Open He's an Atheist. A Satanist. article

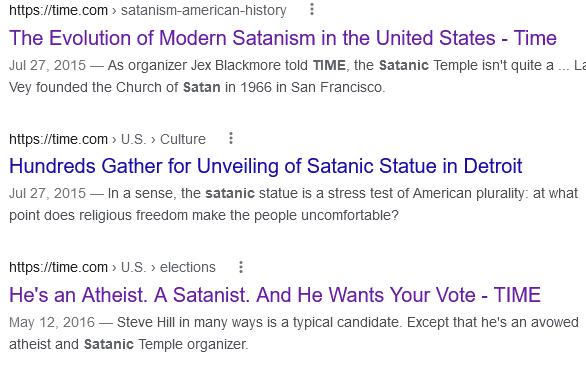(275, 295)
